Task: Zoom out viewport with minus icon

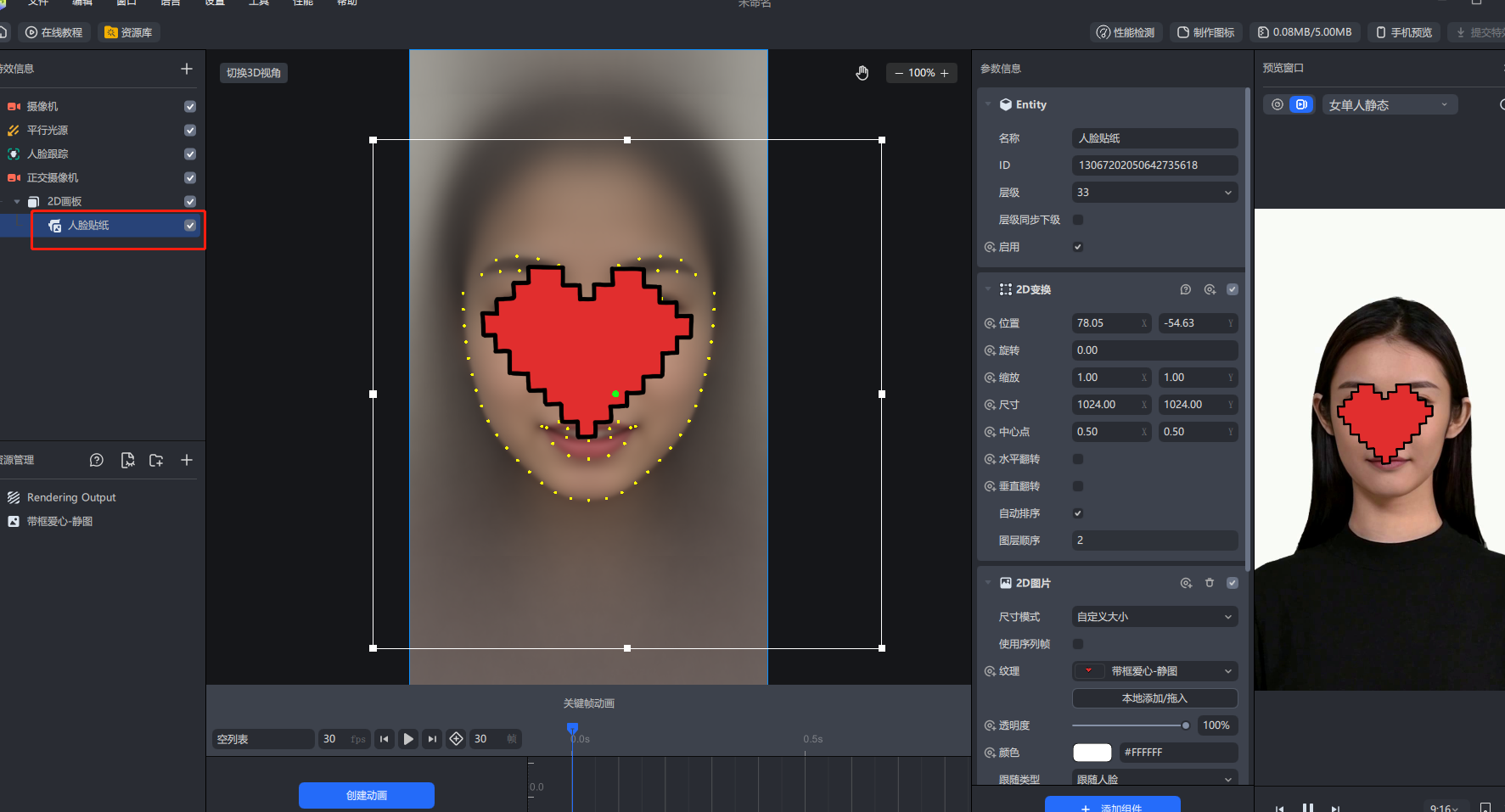Action: (899, 73)
